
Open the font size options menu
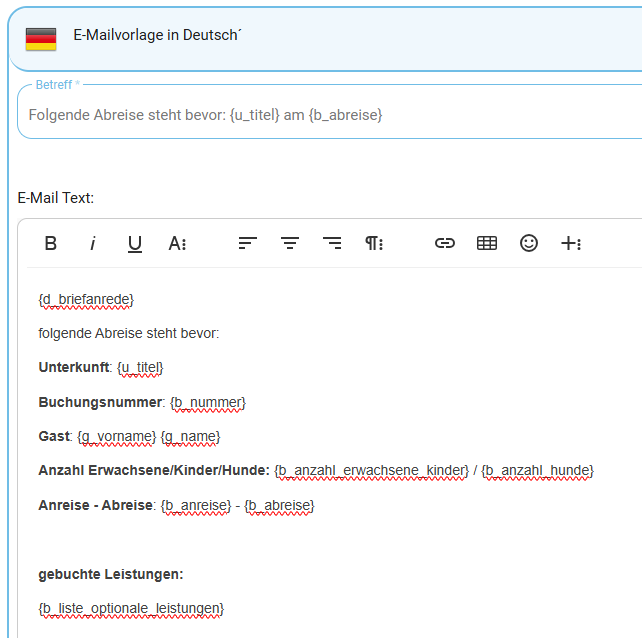tap(177, 243)
